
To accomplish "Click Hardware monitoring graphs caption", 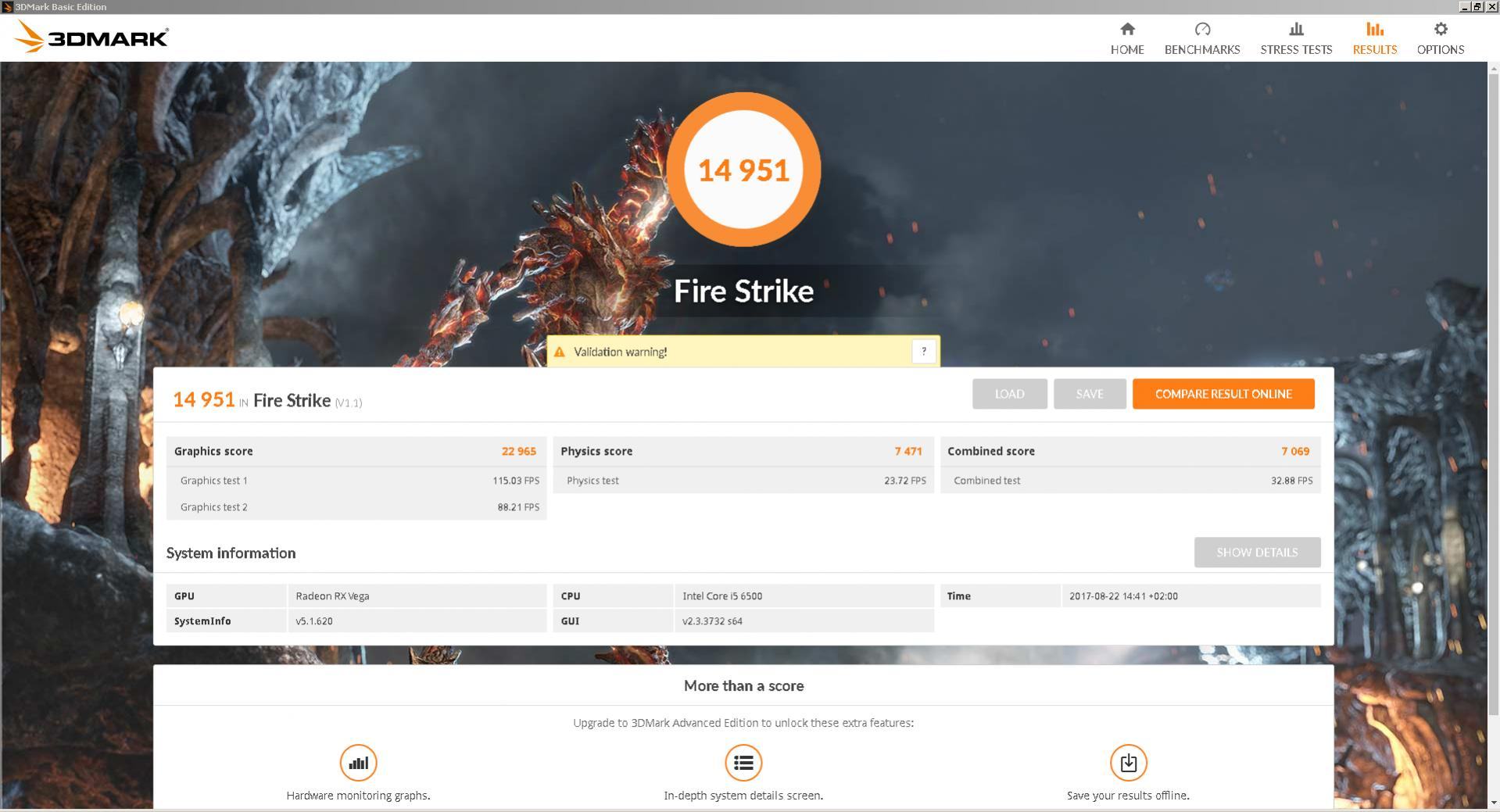I will tap(358, 796).
